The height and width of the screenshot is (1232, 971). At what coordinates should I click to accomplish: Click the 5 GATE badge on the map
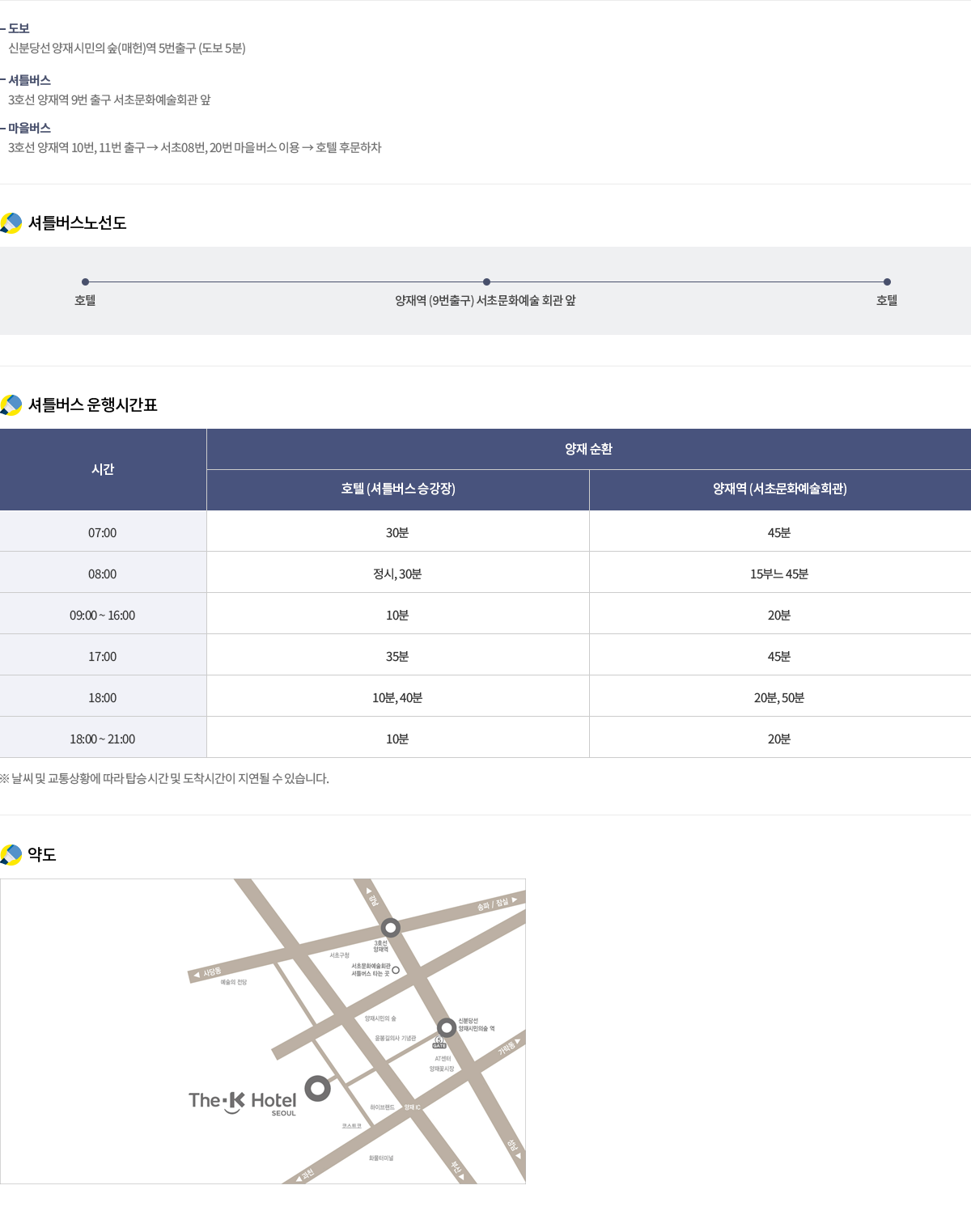point(439,1043)
